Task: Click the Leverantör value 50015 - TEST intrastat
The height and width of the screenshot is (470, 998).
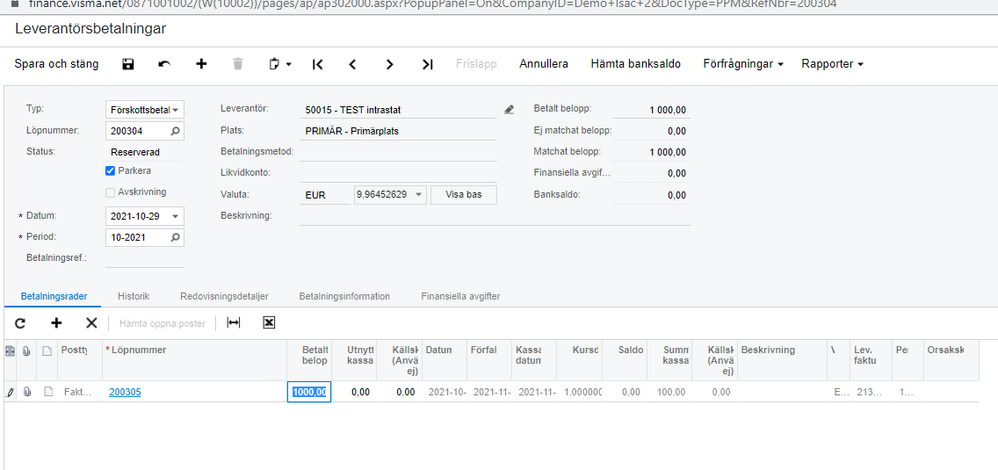Action: click(398, 110)
